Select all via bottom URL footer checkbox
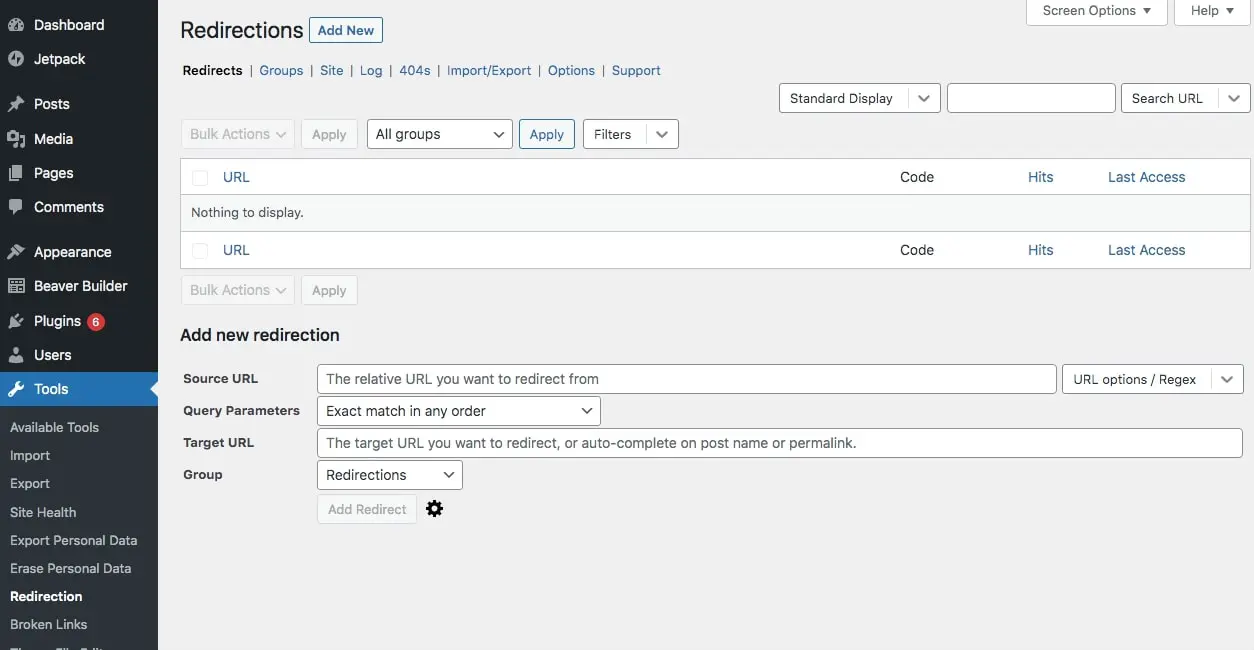Viewport: 1254px width, 650px height. 200,251
